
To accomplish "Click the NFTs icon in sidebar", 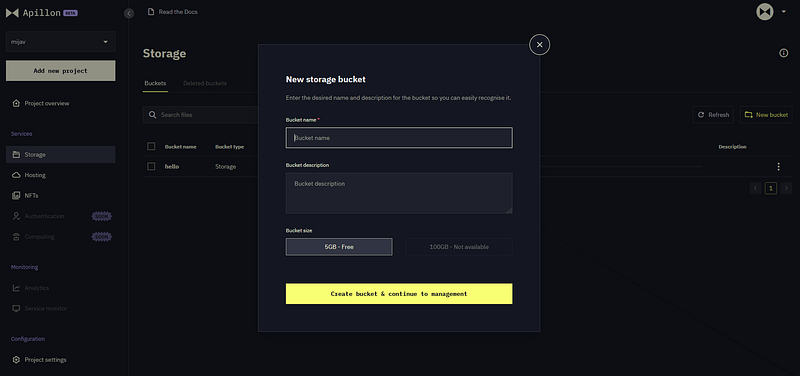I will pyautogui.click(x=16, y=195).
